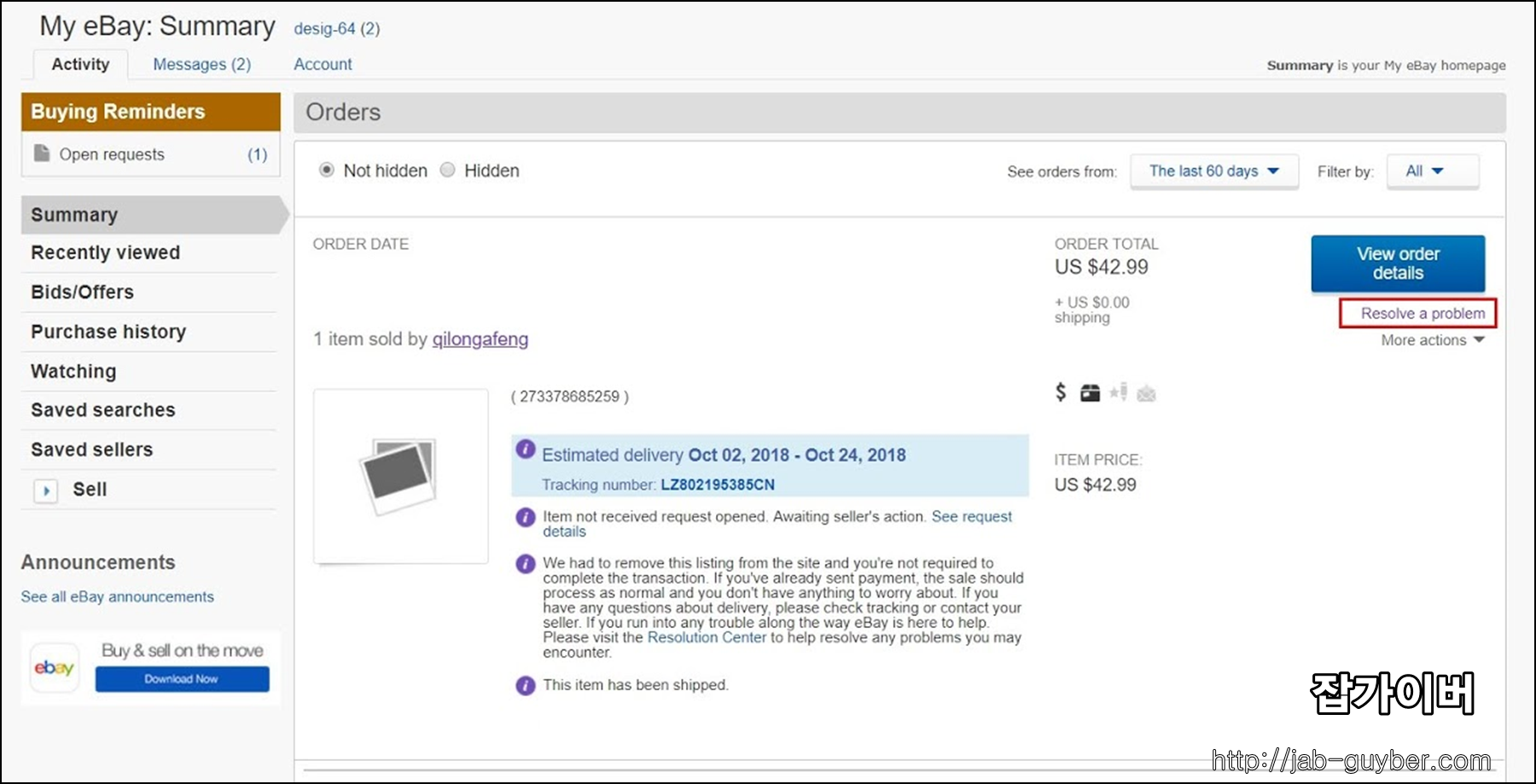The height and width of the screenshot is (784, 1536).
Task: Click the Sell sidebar label
Action: click(90, 490)
